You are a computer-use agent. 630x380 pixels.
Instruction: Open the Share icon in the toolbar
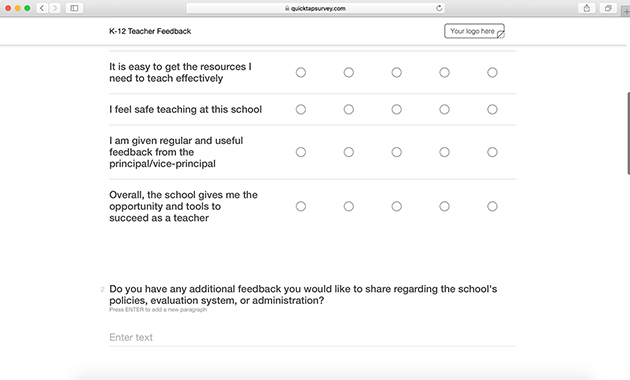click(587, 8)
